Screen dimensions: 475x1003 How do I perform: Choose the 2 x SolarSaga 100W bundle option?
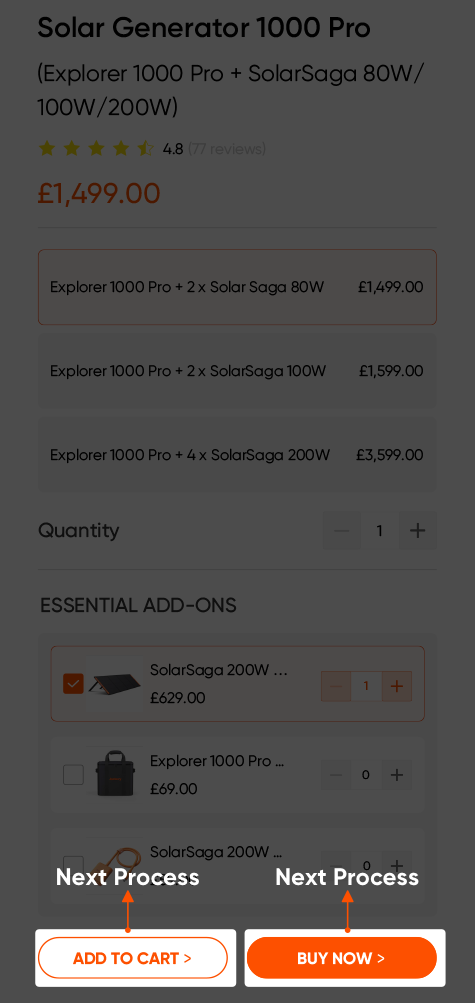tap(237, 371)
